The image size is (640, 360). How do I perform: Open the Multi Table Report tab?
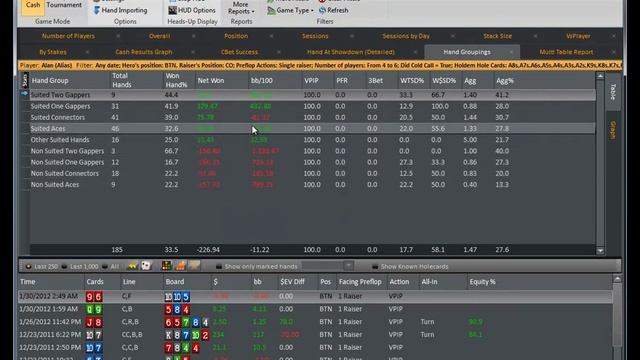click(x=566, y=52)
